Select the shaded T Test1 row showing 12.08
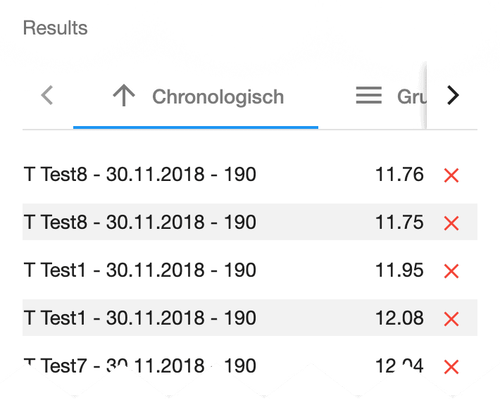 tap(250, 318)
